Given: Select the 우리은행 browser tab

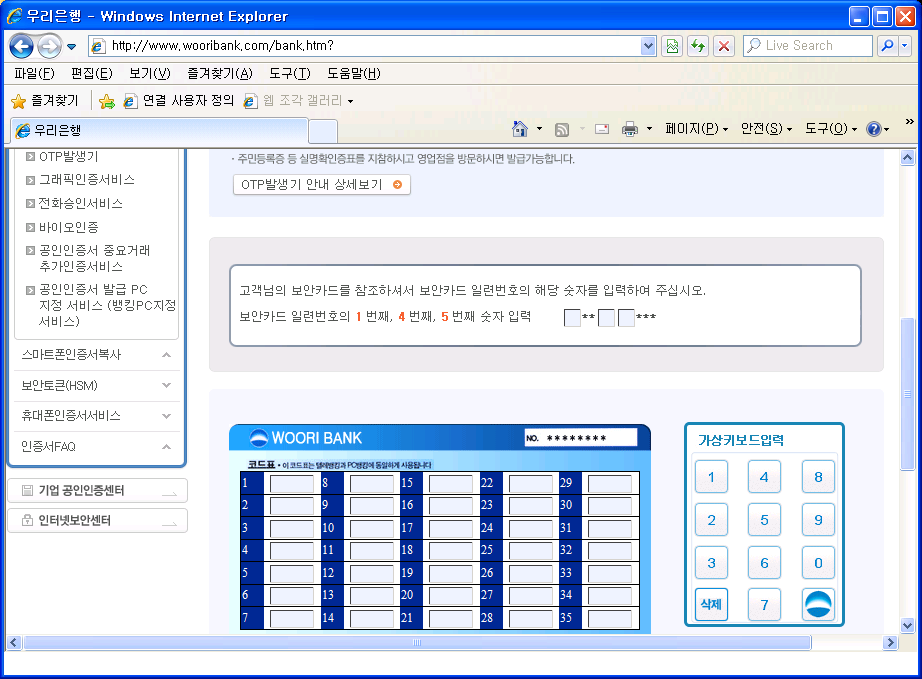Looking at the screenshot, I should (x=159, y=131).
